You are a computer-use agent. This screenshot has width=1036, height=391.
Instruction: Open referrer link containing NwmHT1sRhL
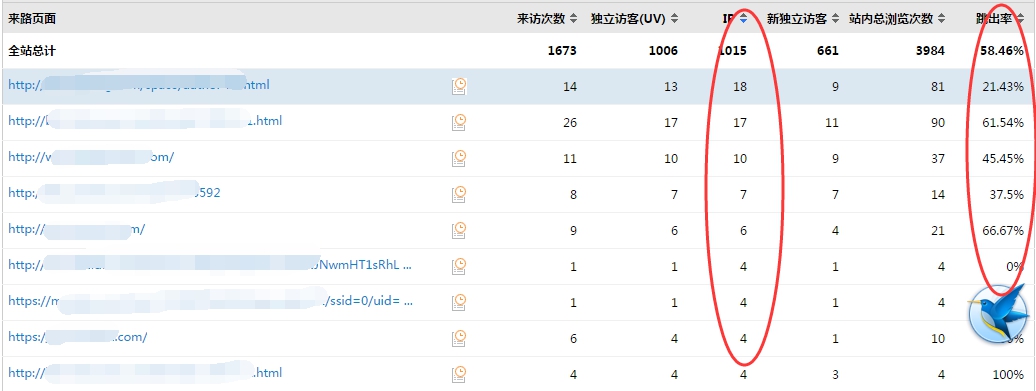[210, 265]
